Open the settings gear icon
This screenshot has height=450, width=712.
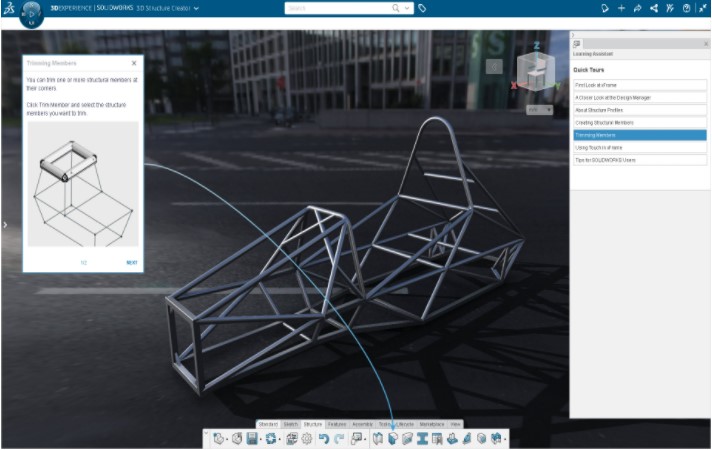point(307,439)
